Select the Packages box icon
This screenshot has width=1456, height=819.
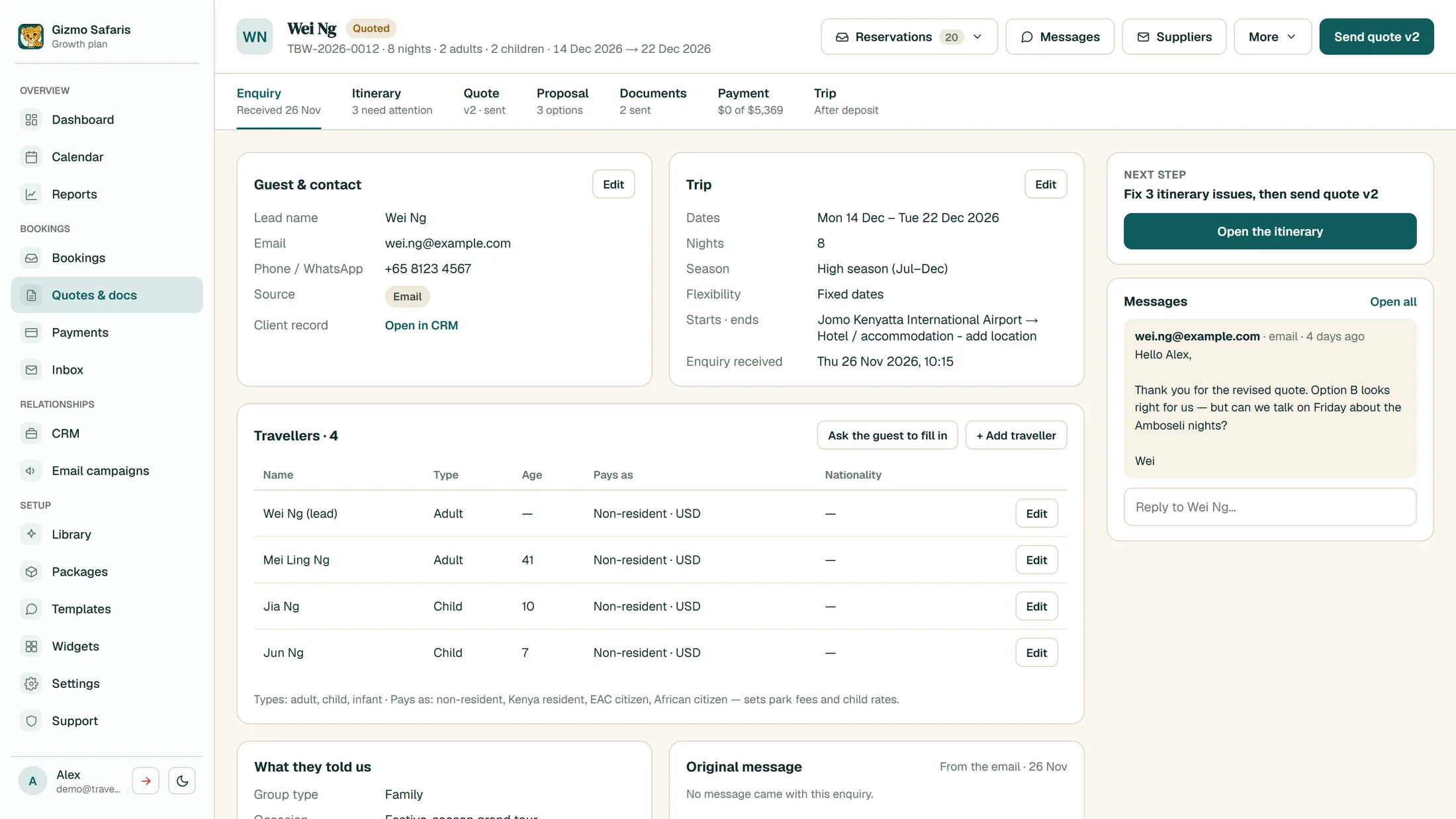31,572
